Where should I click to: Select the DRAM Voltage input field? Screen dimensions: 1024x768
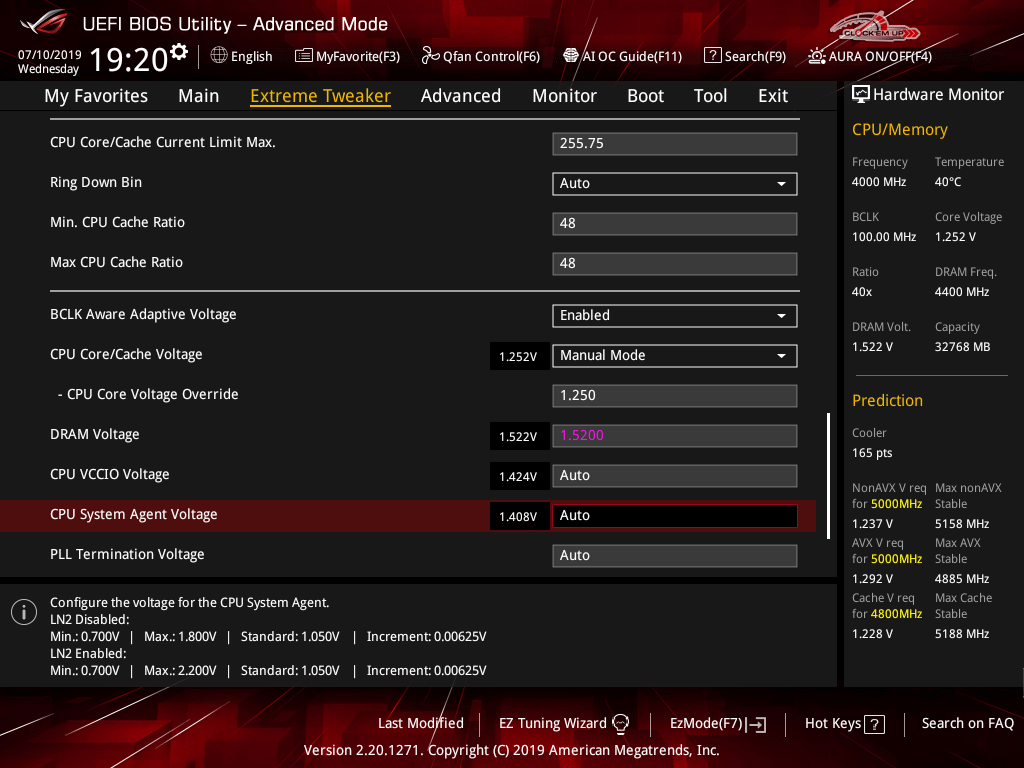pos(674,435)
